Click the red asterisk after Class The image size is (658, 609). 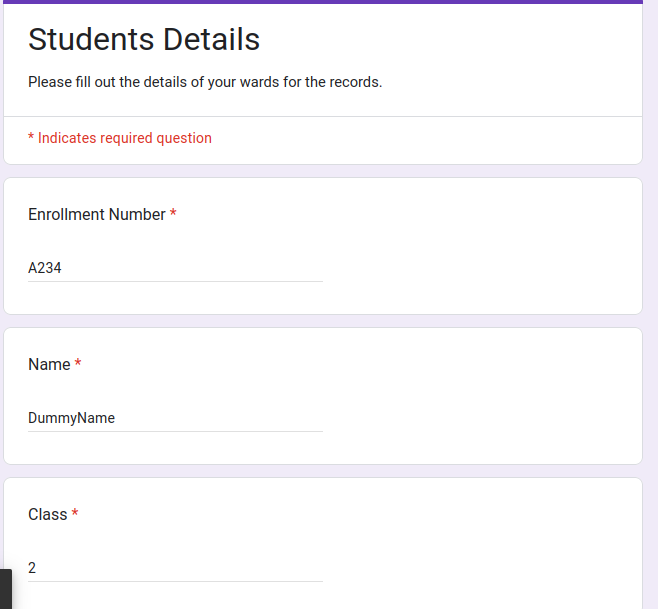(x=75, y=514)
